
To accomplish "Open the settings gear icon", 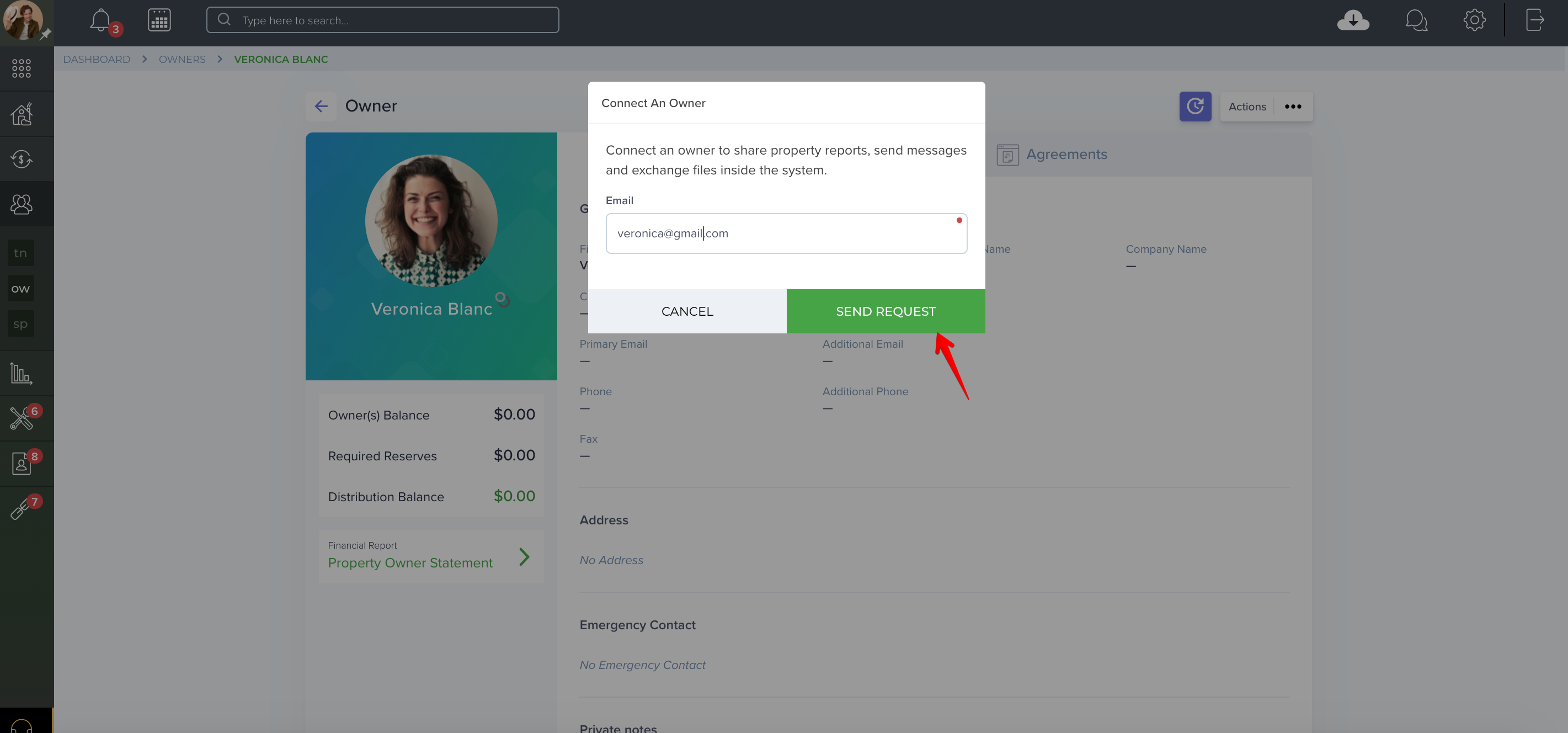I will (1474, 20).
